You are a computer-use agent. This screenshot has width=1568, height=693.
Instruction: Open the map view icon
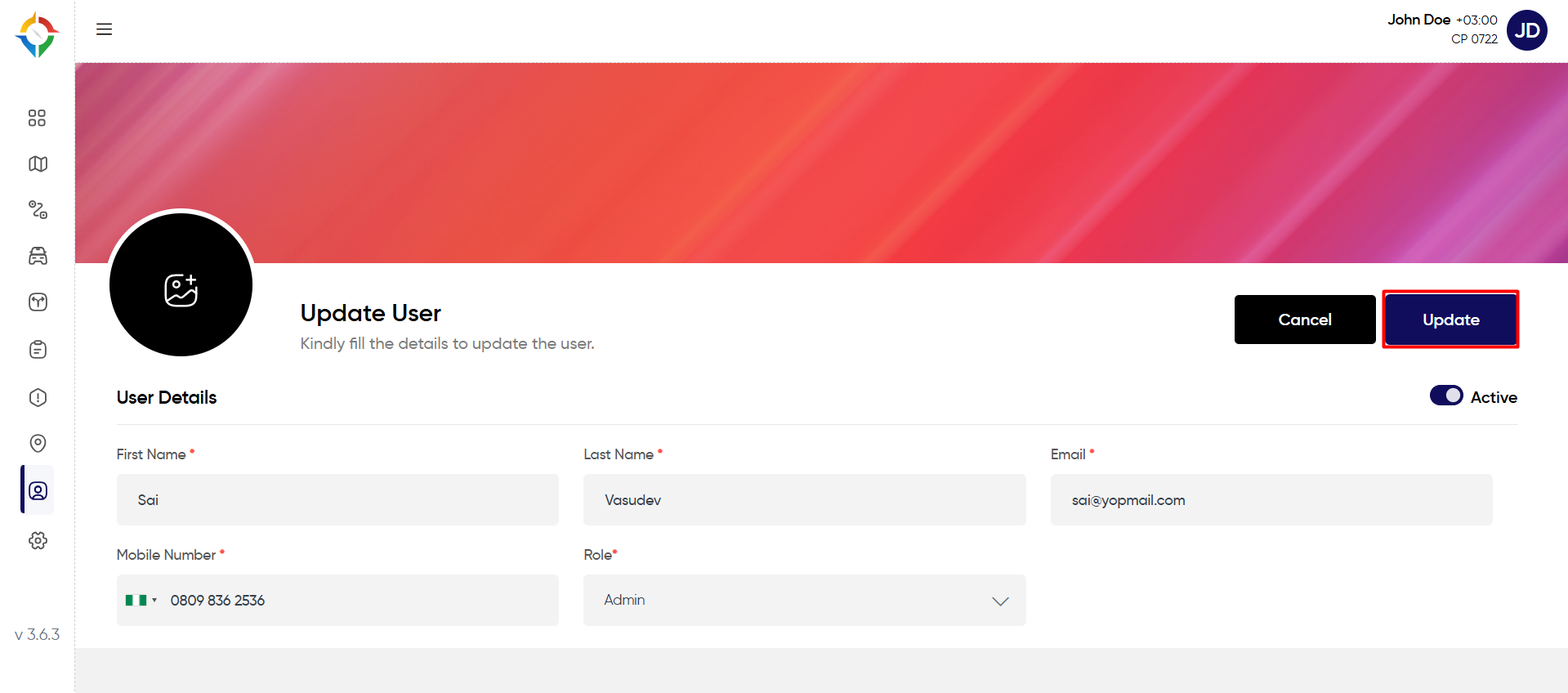coord(38,164)
